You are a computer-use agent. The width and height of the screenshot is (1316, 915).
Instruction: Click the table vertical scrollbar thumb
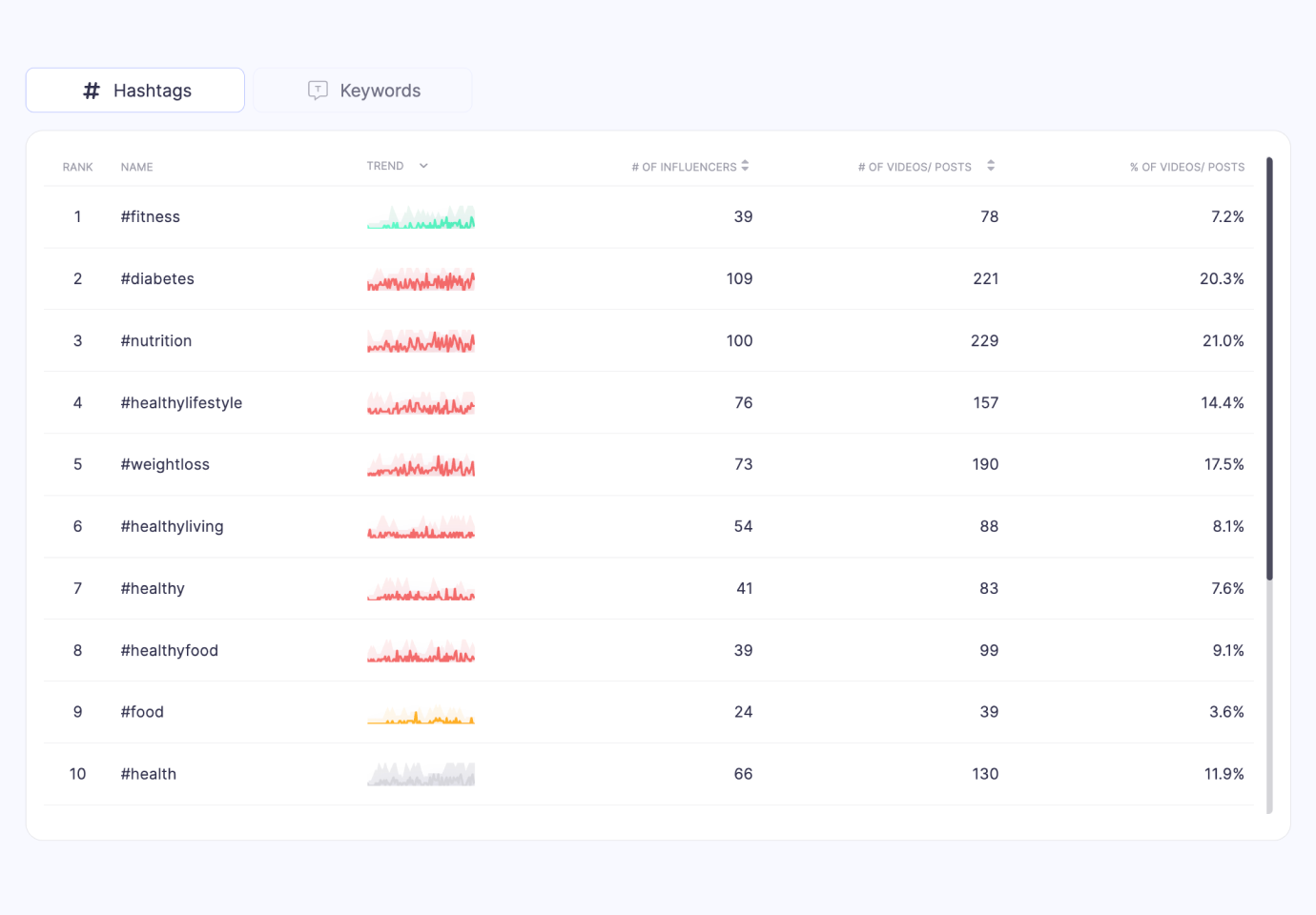pyautogui.click(x=1269, y=369)
